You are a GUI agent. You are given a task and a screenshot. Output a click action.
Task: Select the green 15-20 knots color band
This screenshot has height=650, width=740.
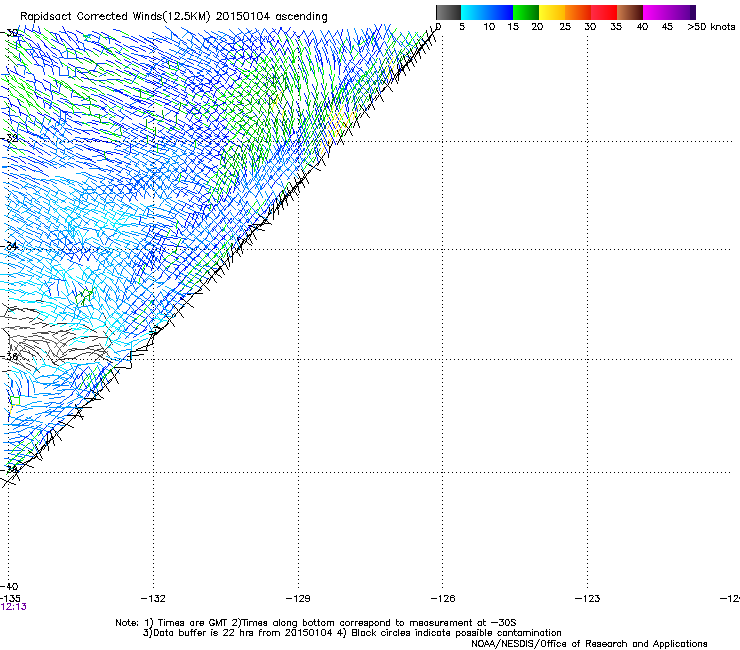point(526,12)
